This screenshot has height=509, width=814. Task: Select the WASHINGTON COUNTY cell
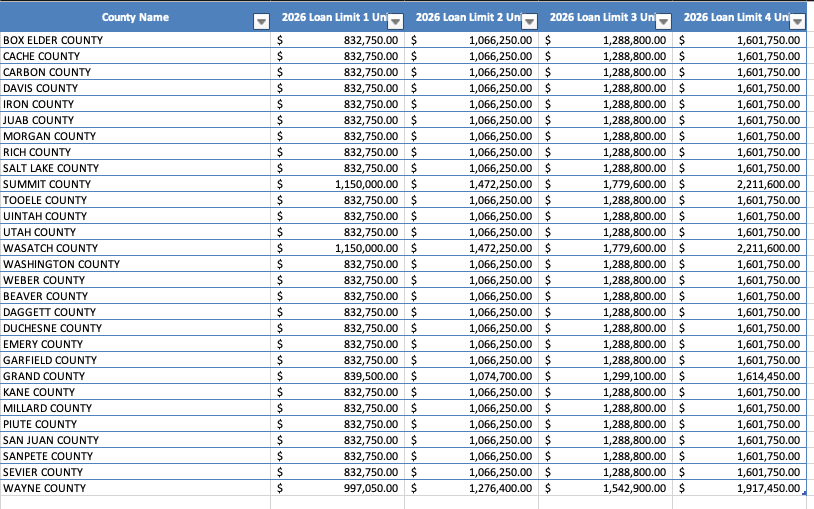(61, 264)
